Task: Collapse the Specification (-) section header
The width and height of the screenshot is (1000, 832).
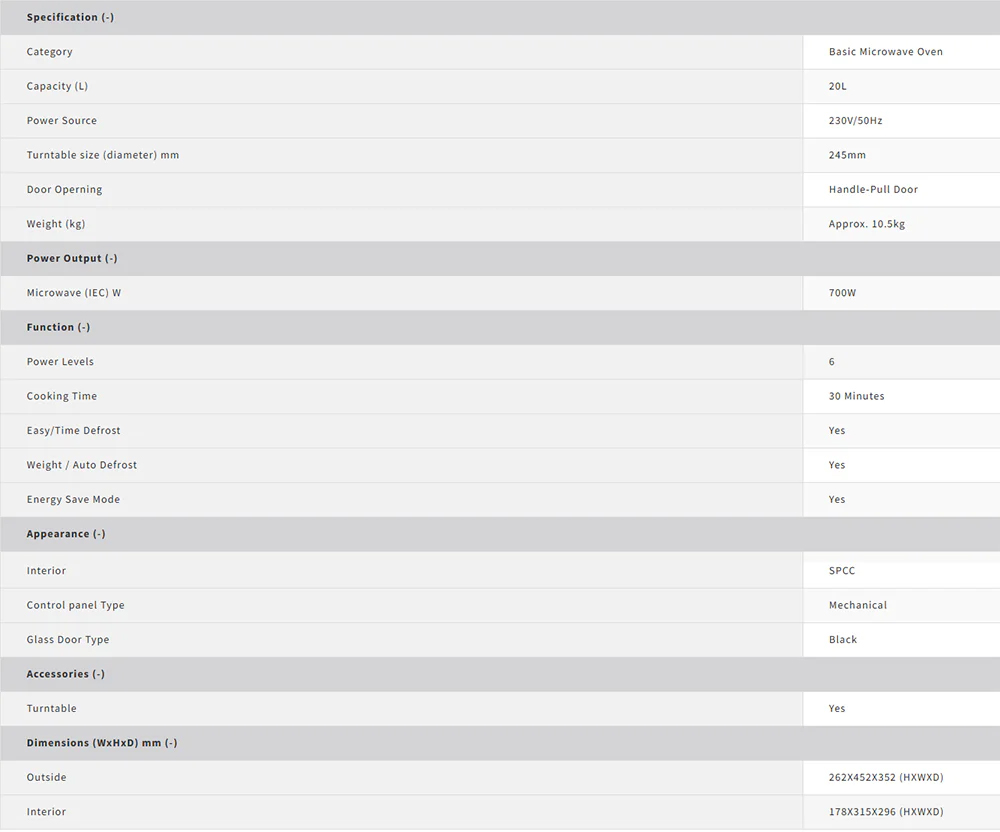Action: (x=70, y=17)
